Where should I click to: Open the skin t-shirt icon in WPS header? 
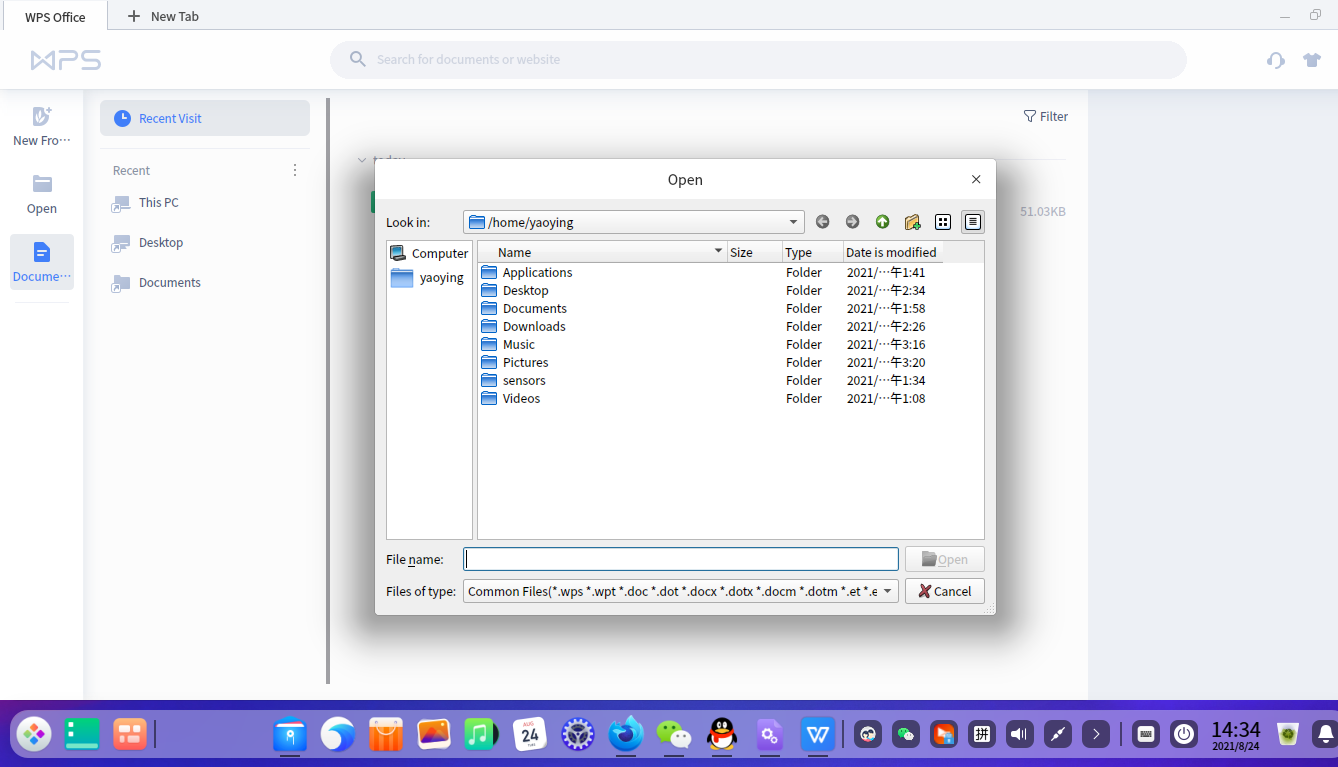pyautogui.click(x=1312, y=60)
